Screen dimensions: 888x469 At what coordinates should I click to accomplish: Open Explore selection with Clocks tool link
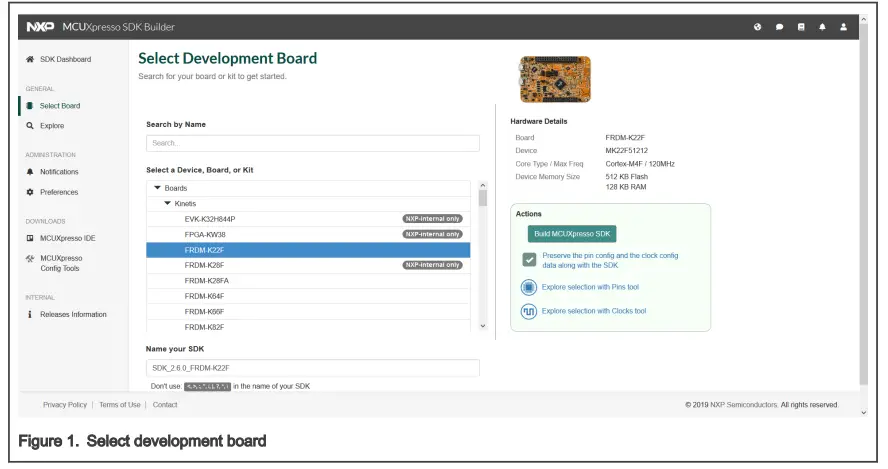pos(594,311)
